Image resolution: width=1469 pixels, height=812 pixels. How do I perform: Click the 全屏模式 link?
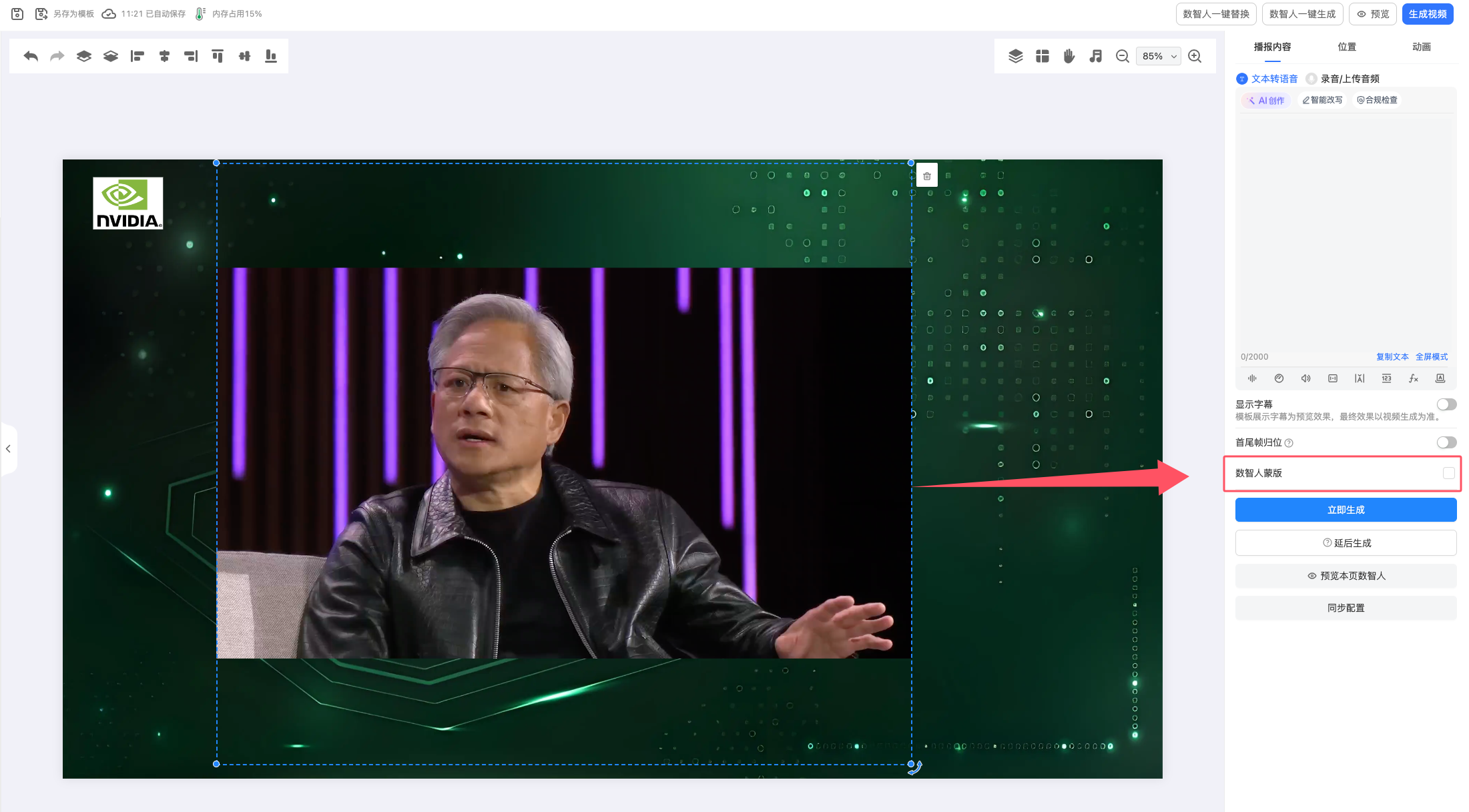click(x=1432, y=357)
